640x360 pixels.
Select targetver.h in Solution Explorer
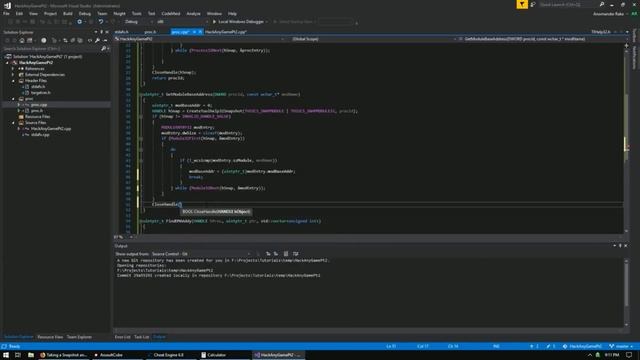coord(41,93)
